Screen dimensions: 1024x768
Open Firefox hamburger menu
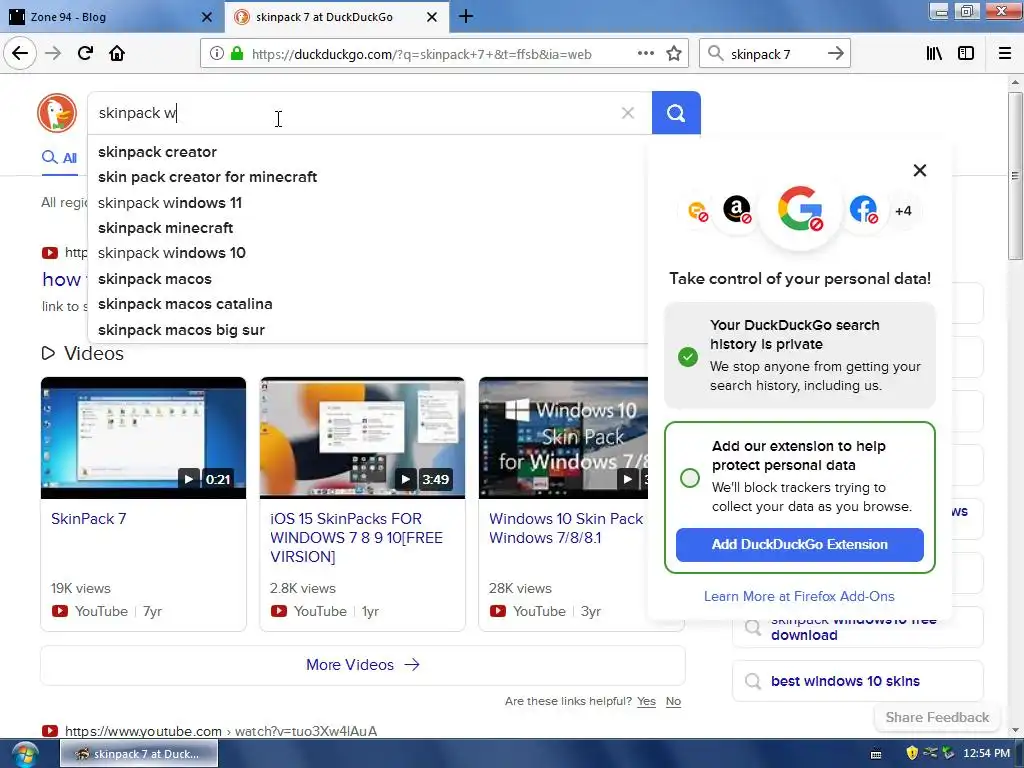tap(1005, 54)
